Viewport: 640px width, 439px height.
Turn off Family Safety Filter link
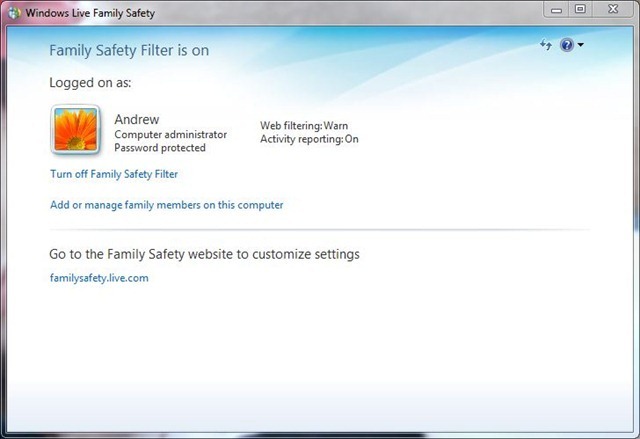[114, 174]
